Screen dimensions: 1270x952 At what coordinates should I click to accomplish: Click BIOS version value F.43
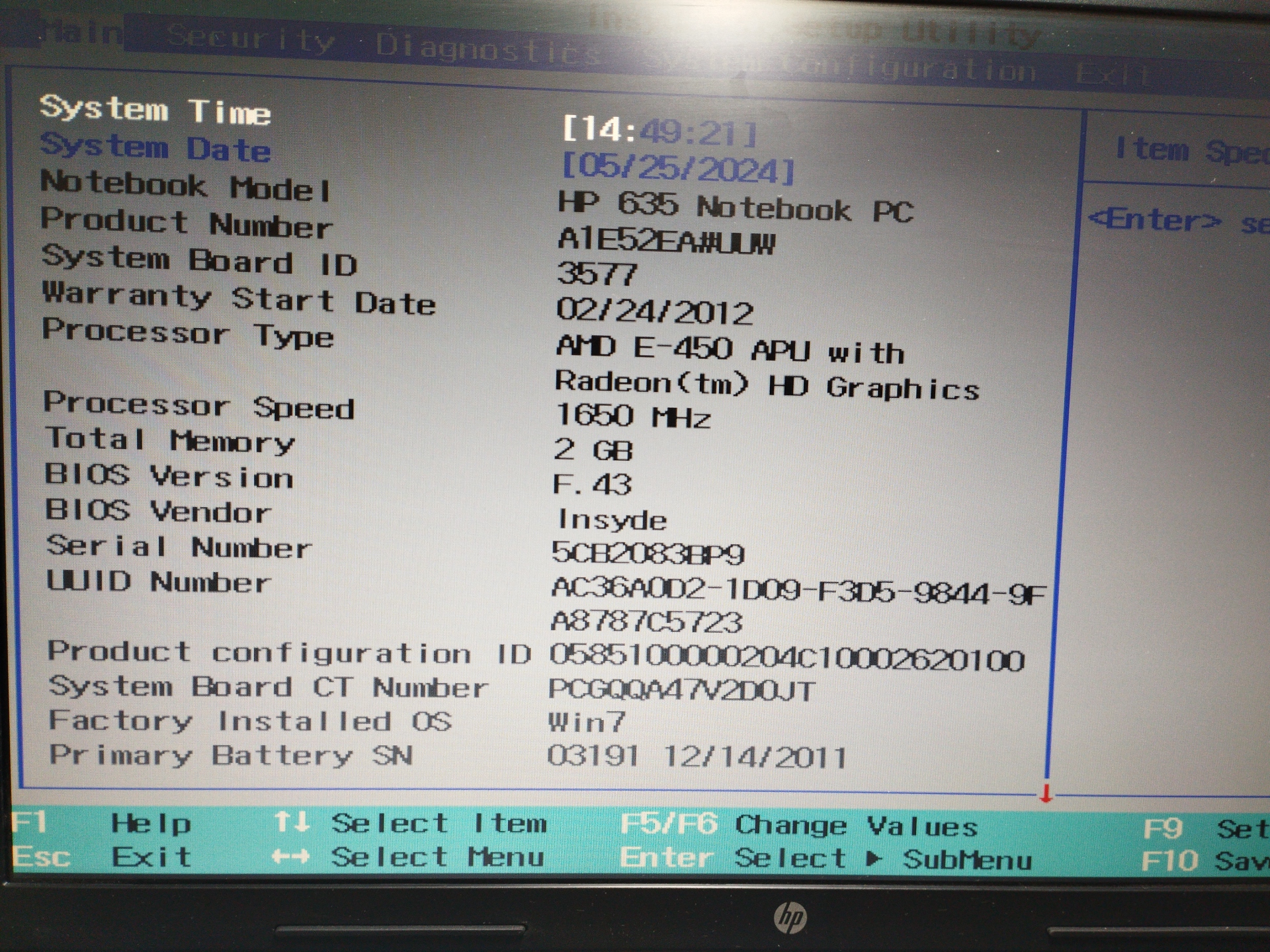pyautogui.click(x=592, y=485)
